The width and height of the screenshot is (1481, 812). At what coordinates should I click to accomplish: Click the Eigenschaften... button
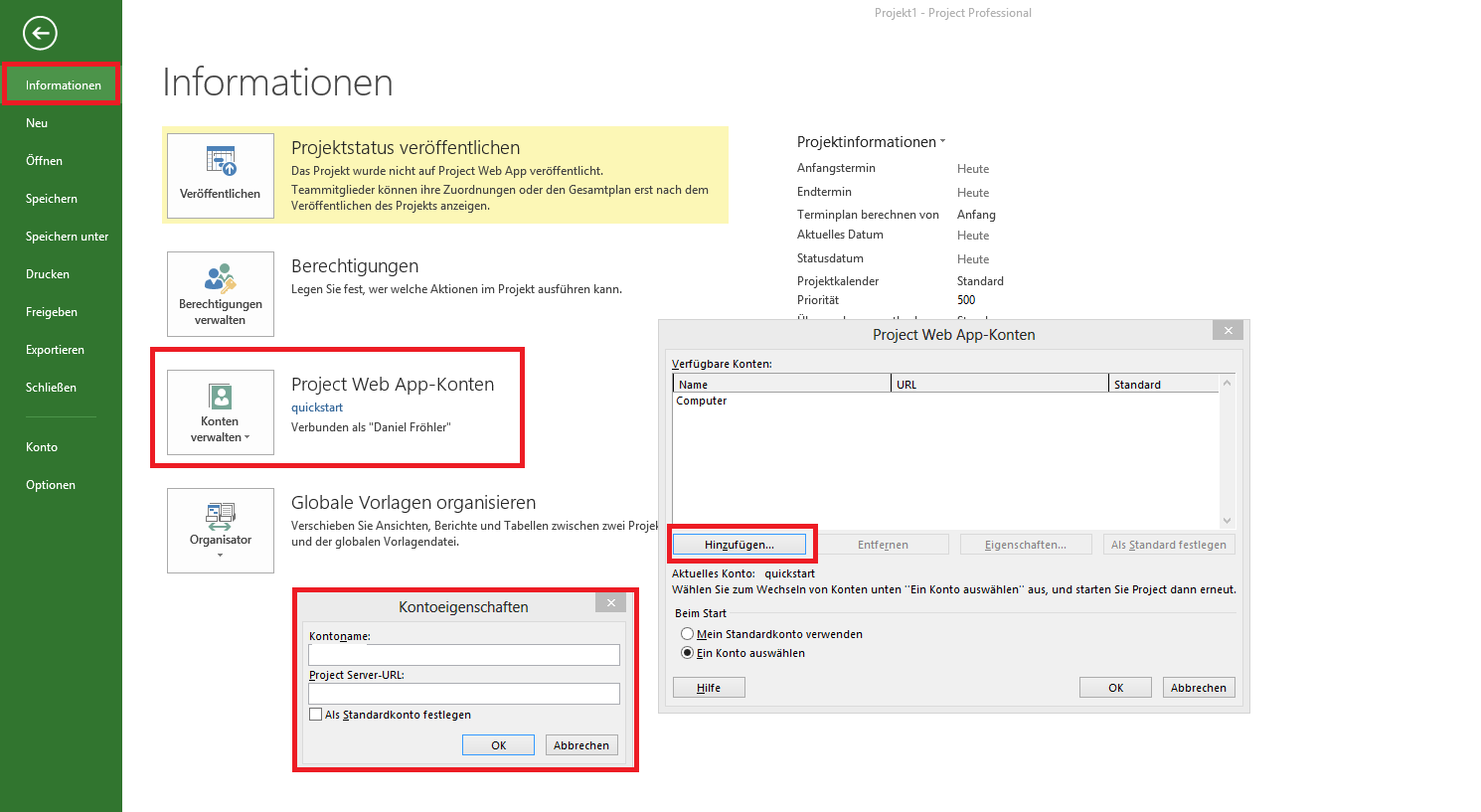1026,545
